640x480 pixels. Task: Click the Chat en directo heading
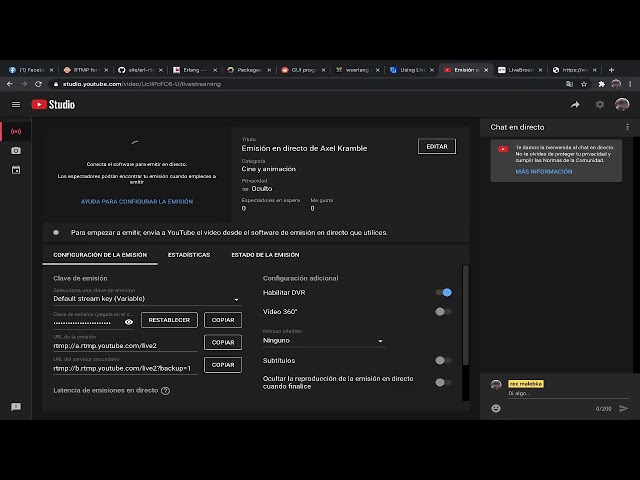pyautogui.click(x=517, y=127)
